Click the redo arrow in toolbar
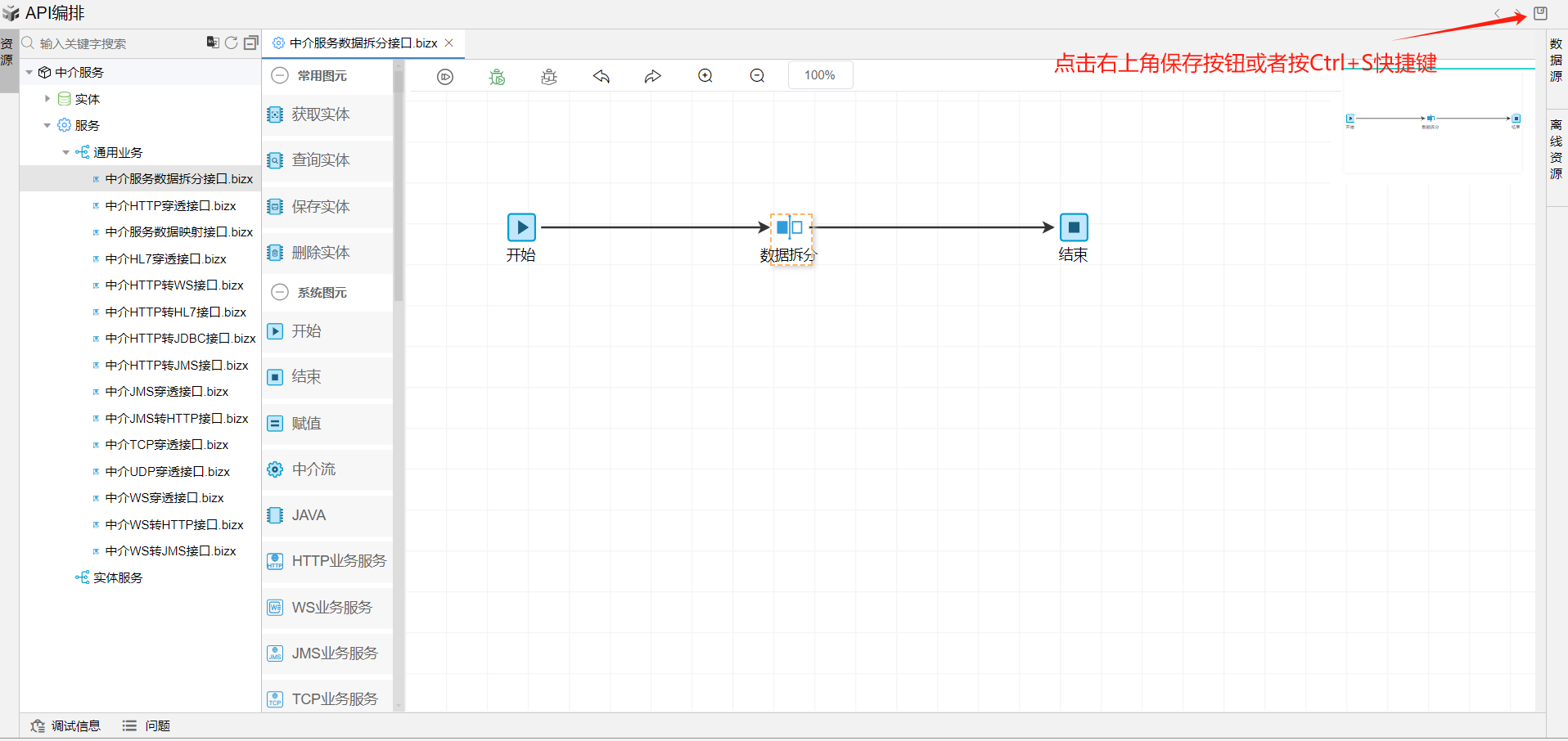The image size is (1568, 741). coord(652,76)
